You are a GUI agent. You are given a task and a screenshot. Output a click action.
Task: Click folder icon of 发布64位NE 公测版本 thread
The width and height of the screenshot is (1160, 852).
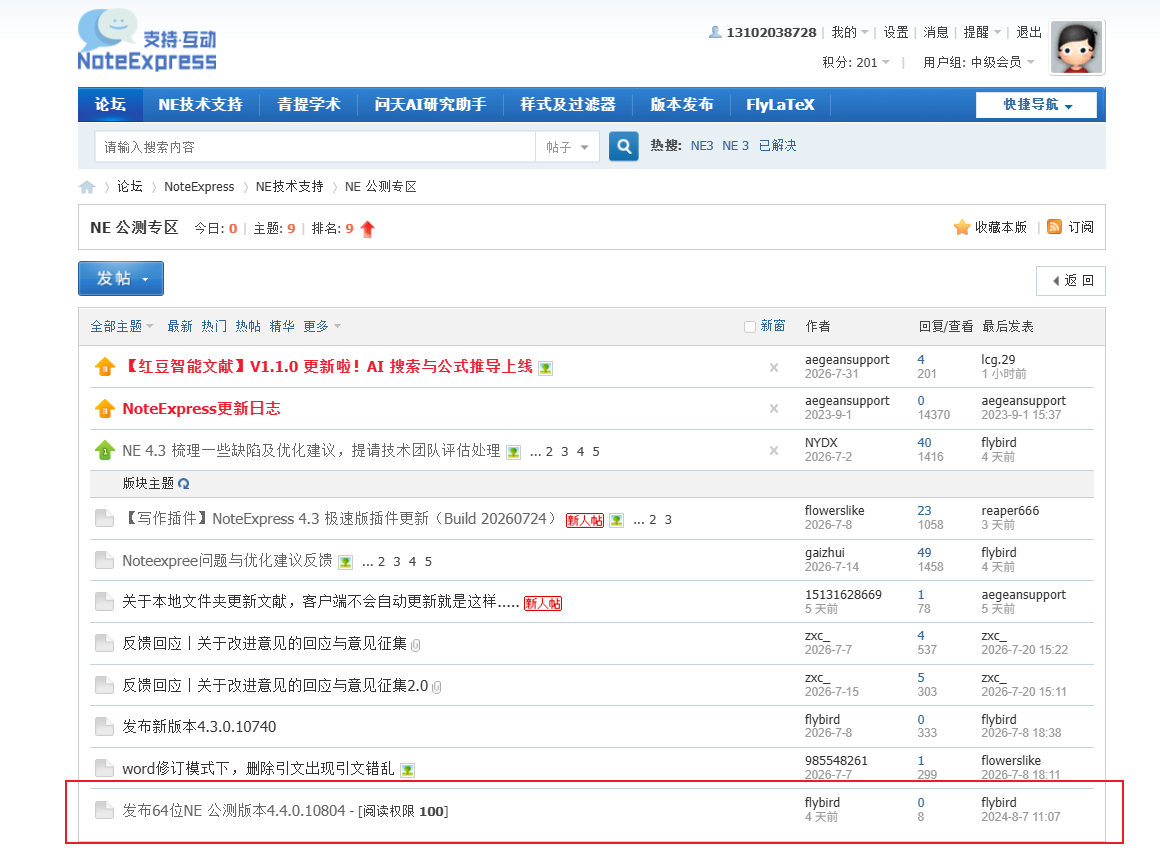104,811
